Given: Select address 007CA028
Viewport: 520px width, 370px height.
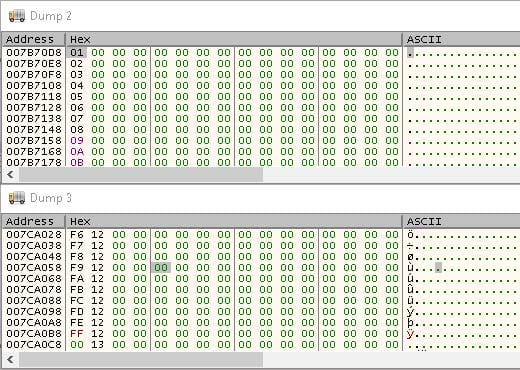Looking at the screenshot, I should point(34,235).
